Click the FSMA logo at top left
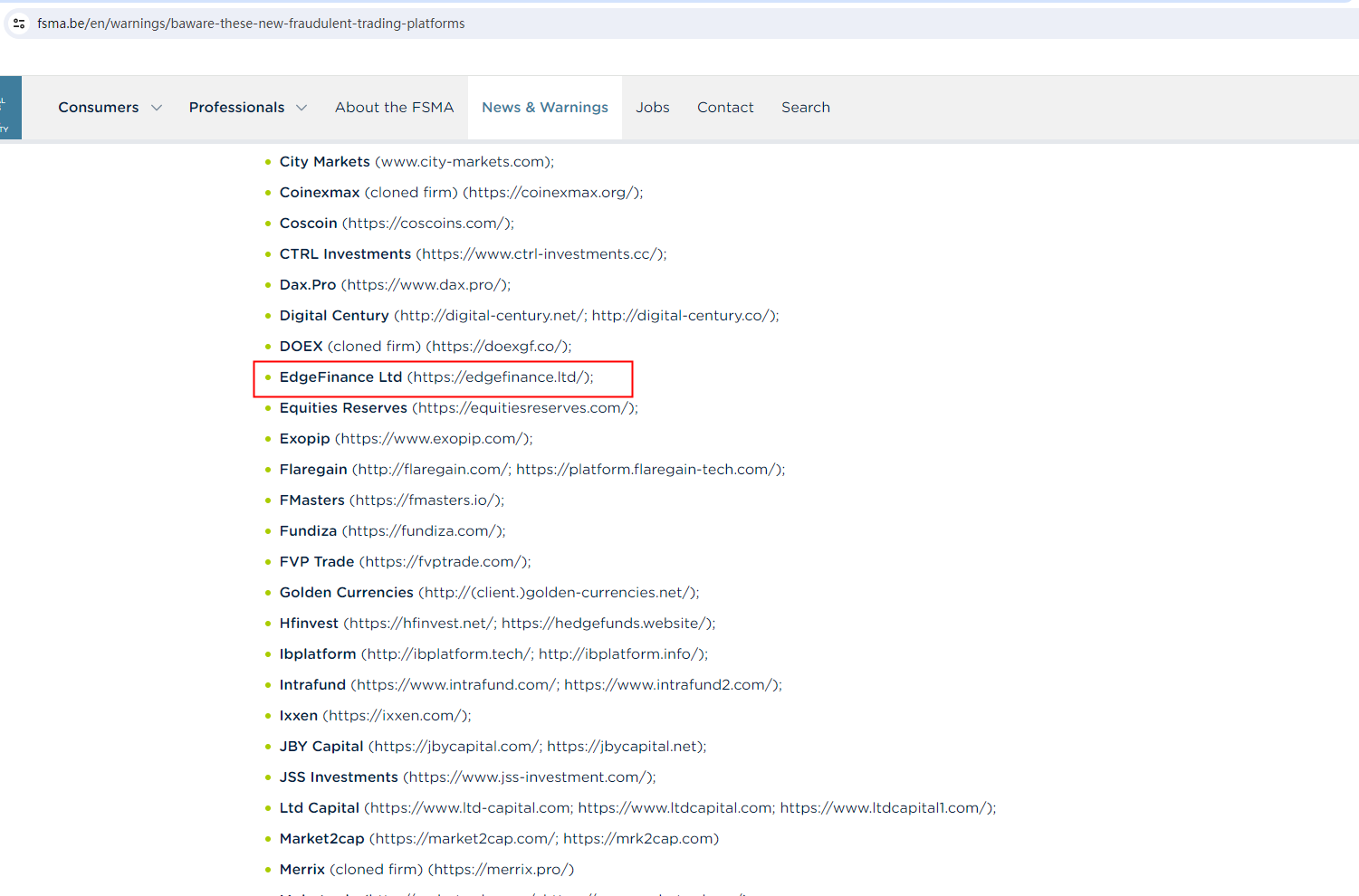The image size is (1359, 896). [10, 108]
